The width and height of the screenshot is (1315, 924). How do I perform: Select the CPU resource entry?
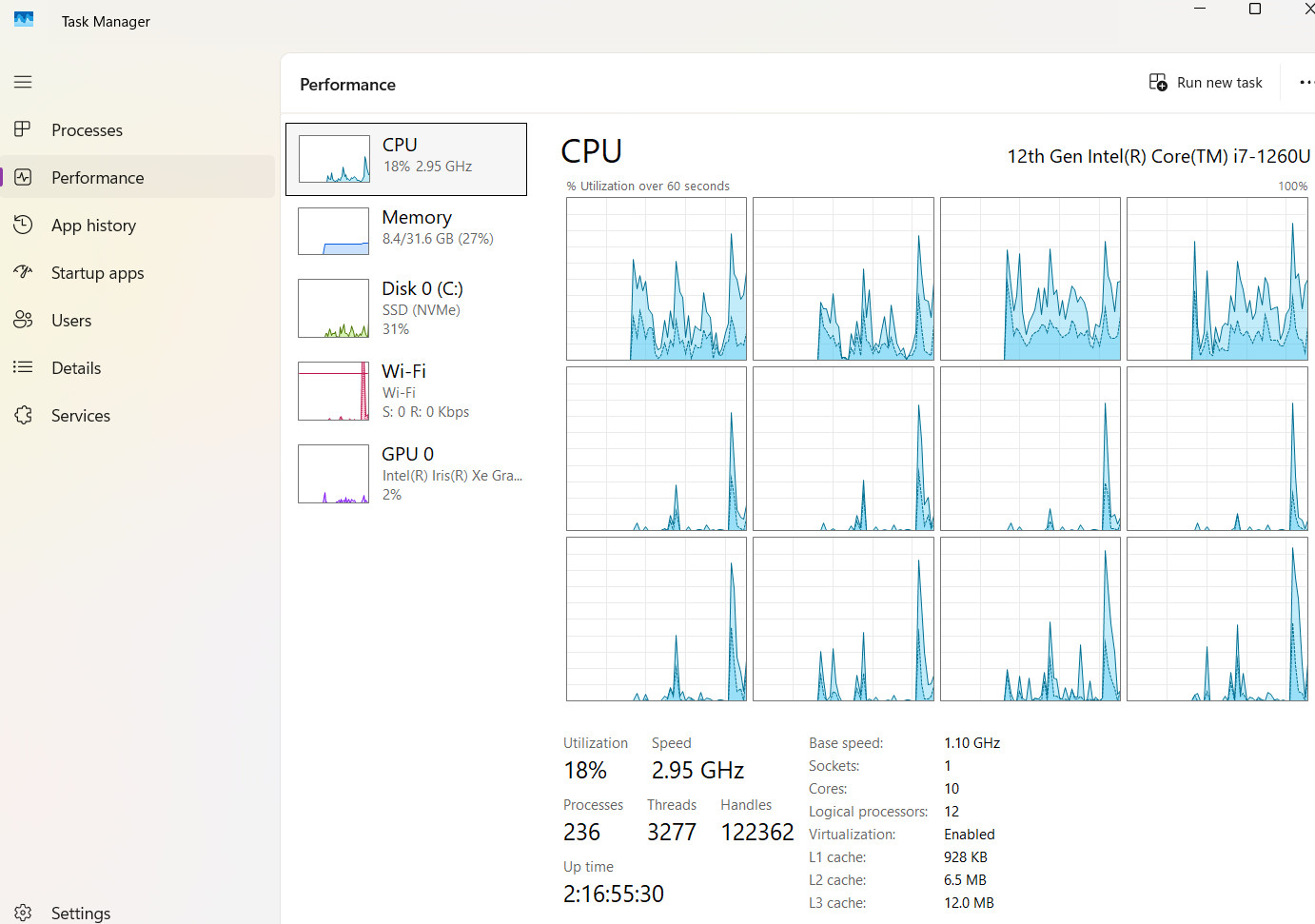[x=406, y=159]
